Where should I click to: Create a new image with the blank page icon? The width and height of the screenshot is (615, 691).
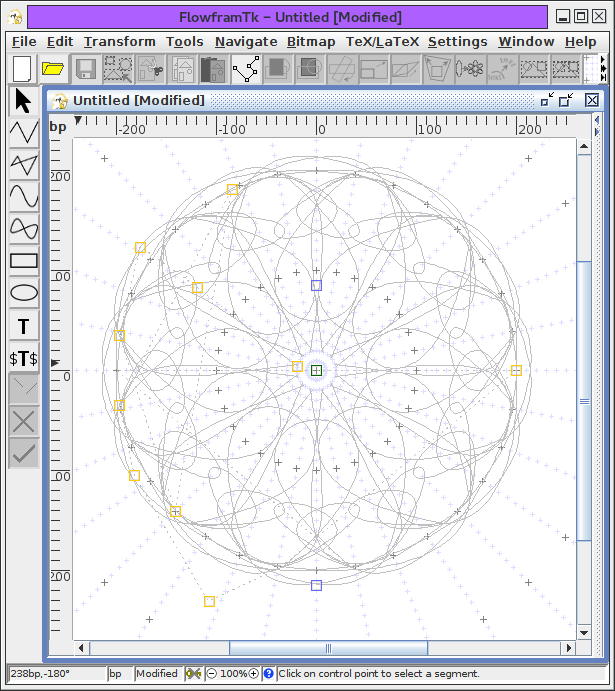pos(22,69)
